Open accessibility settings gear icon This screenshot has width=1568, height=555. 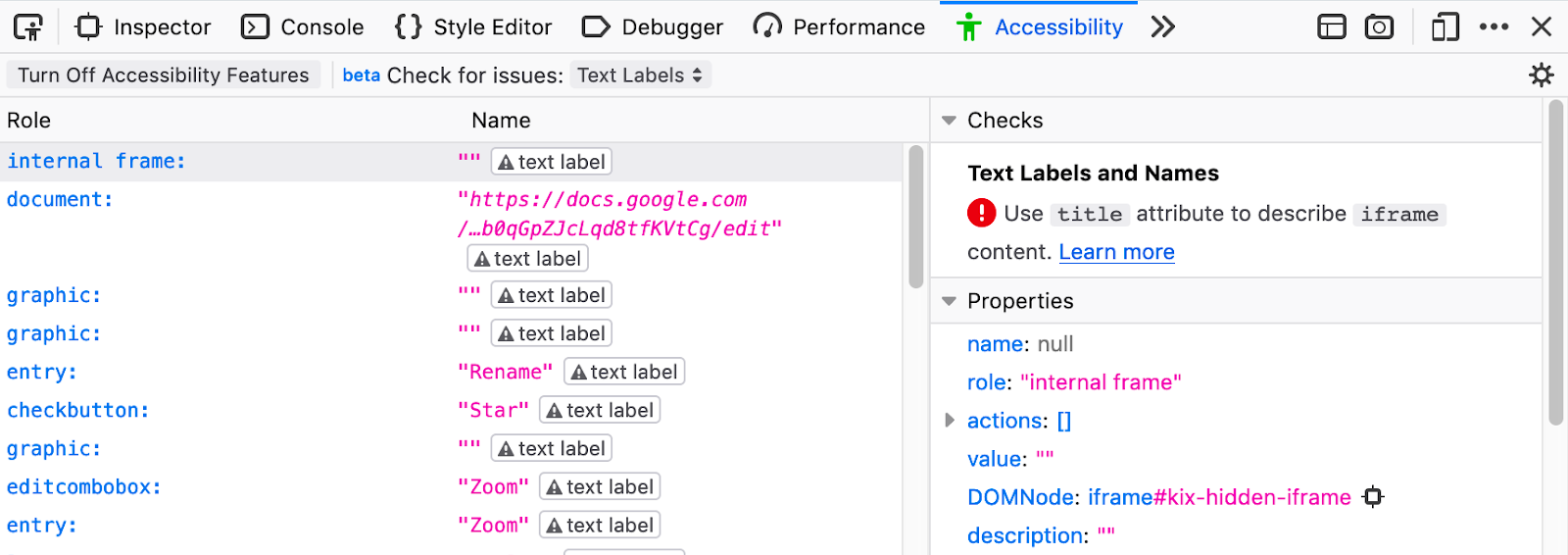1542,75
